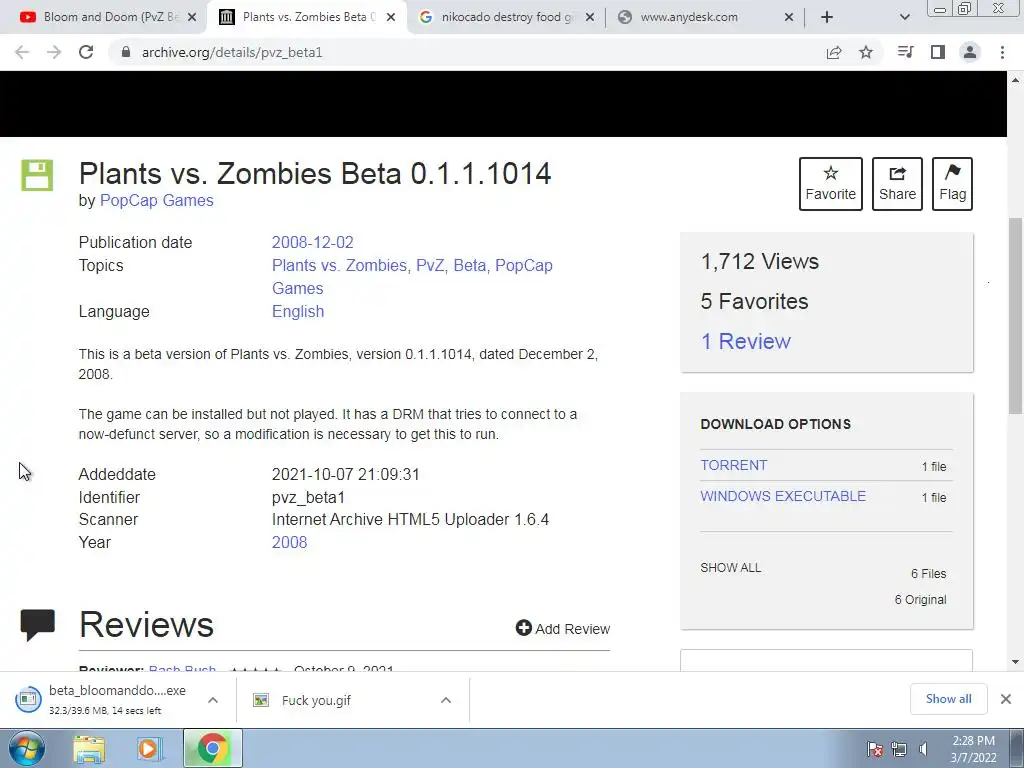This screenshot has width=1024, height=768.
Task: Click the scrollbar up arrow
Action: click(1015, 80)
